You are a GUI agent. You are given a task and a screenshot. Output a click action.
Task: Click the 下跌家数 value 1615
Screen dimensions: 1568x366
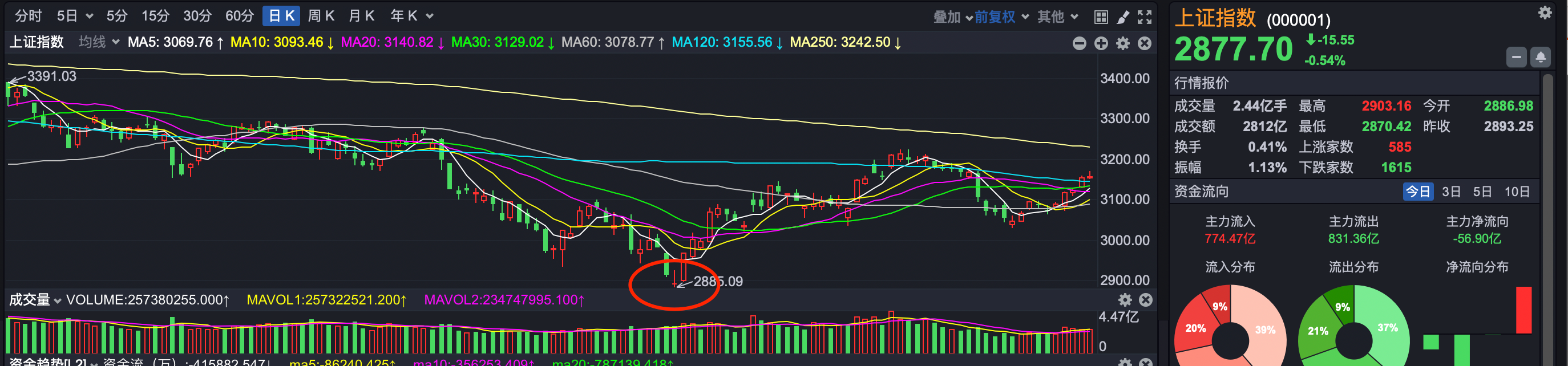pyautogui.click(x=1396, y=168)
